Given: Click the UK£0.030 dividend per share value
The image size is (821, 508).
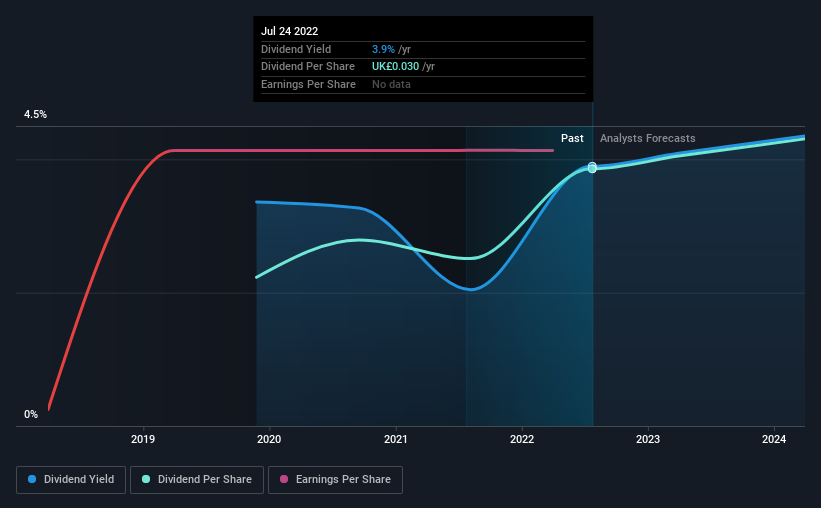Looking at the screenshot, I should coord(395,67).
